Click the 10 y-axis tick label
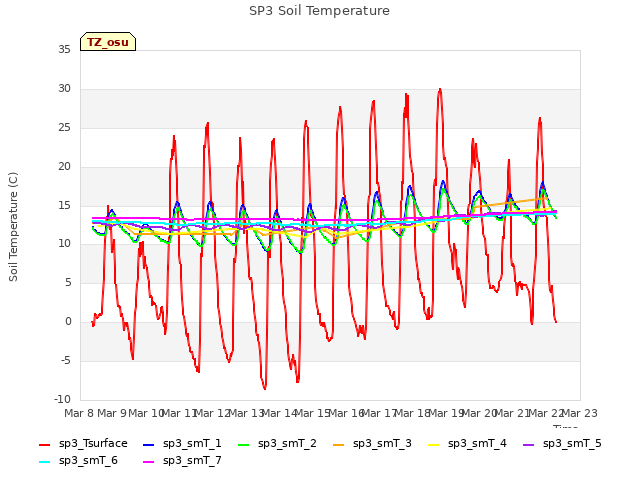This screenshot has width=640, height=480. [64, 244]
